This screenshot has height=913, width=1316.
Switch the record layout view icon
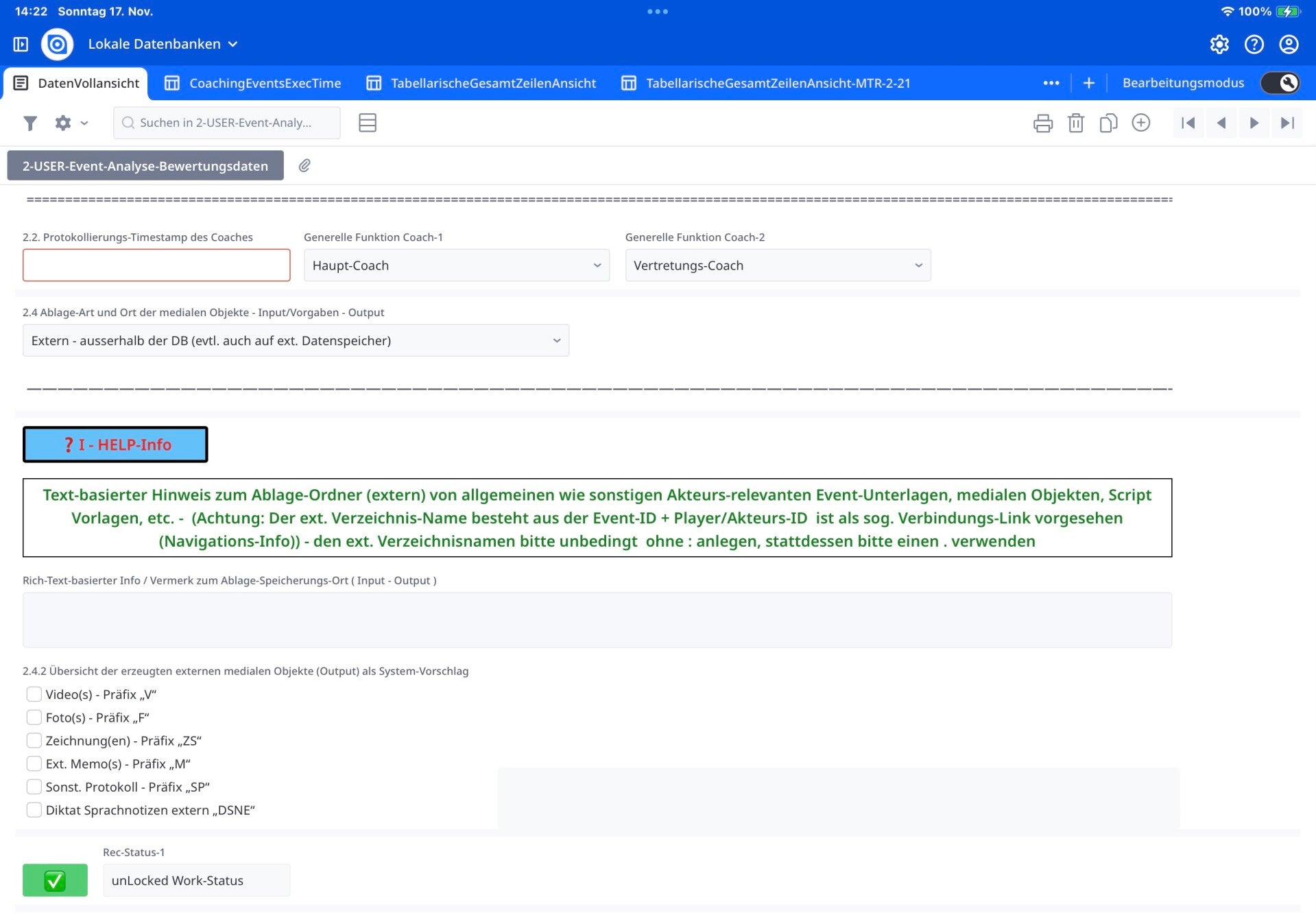368,123
